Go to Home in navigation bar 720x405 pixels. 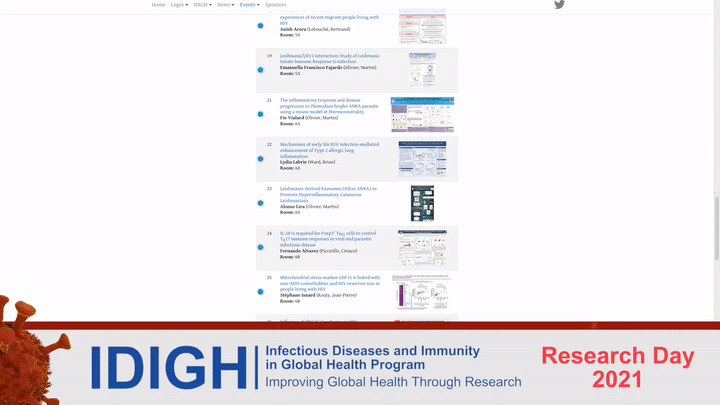pyautogui.click(x=158, y=5)
